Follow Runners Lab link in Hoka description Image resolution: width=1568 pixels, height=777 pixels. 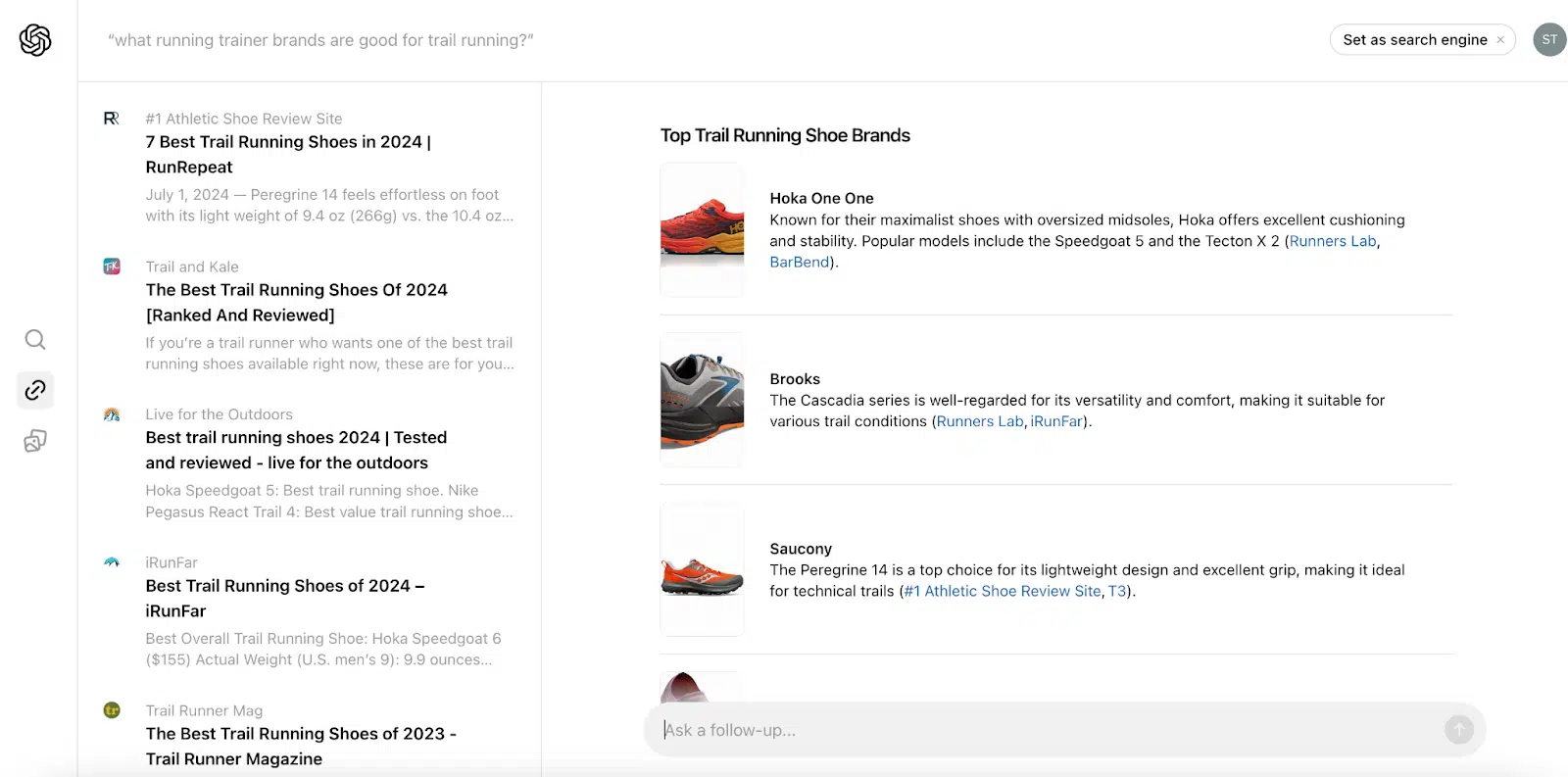1333,241
